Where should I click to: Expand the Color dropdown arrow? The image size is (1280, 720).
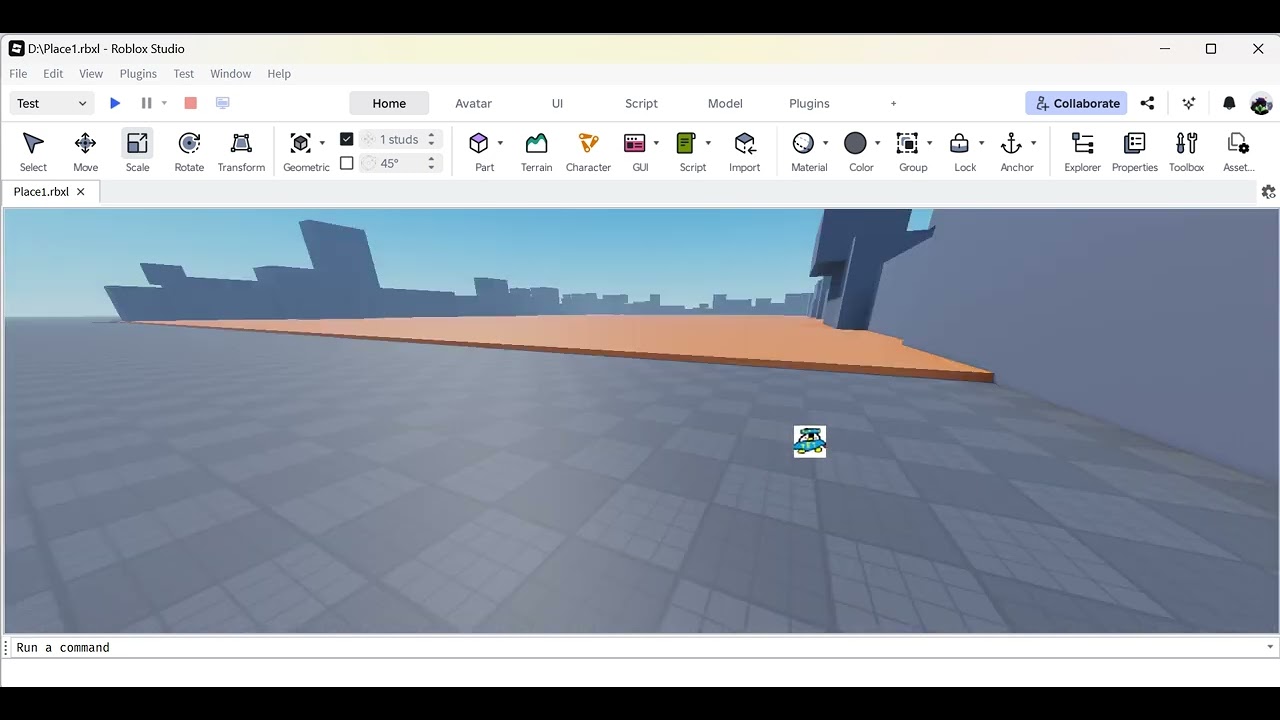(877, 143)
